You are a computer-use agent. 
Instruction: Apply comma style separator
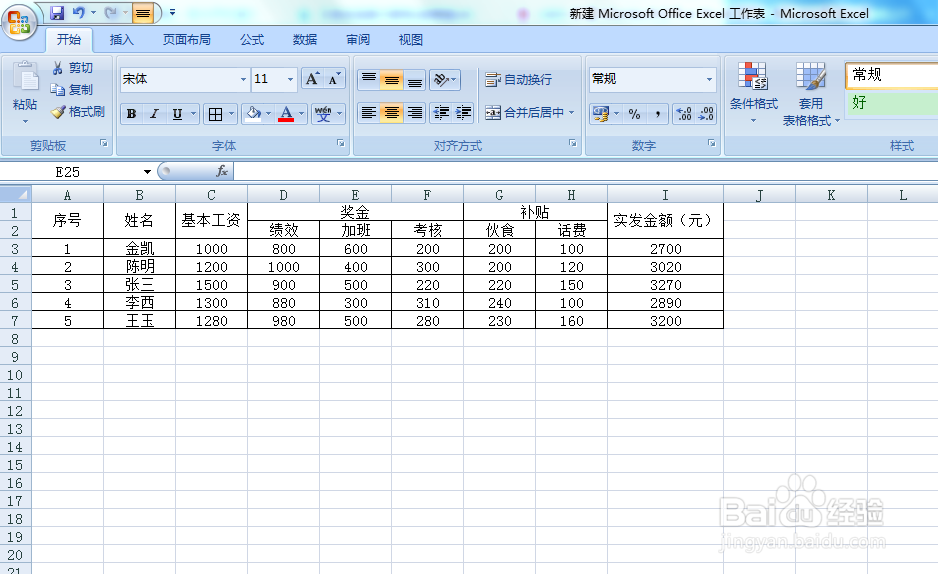coord(657,114)
